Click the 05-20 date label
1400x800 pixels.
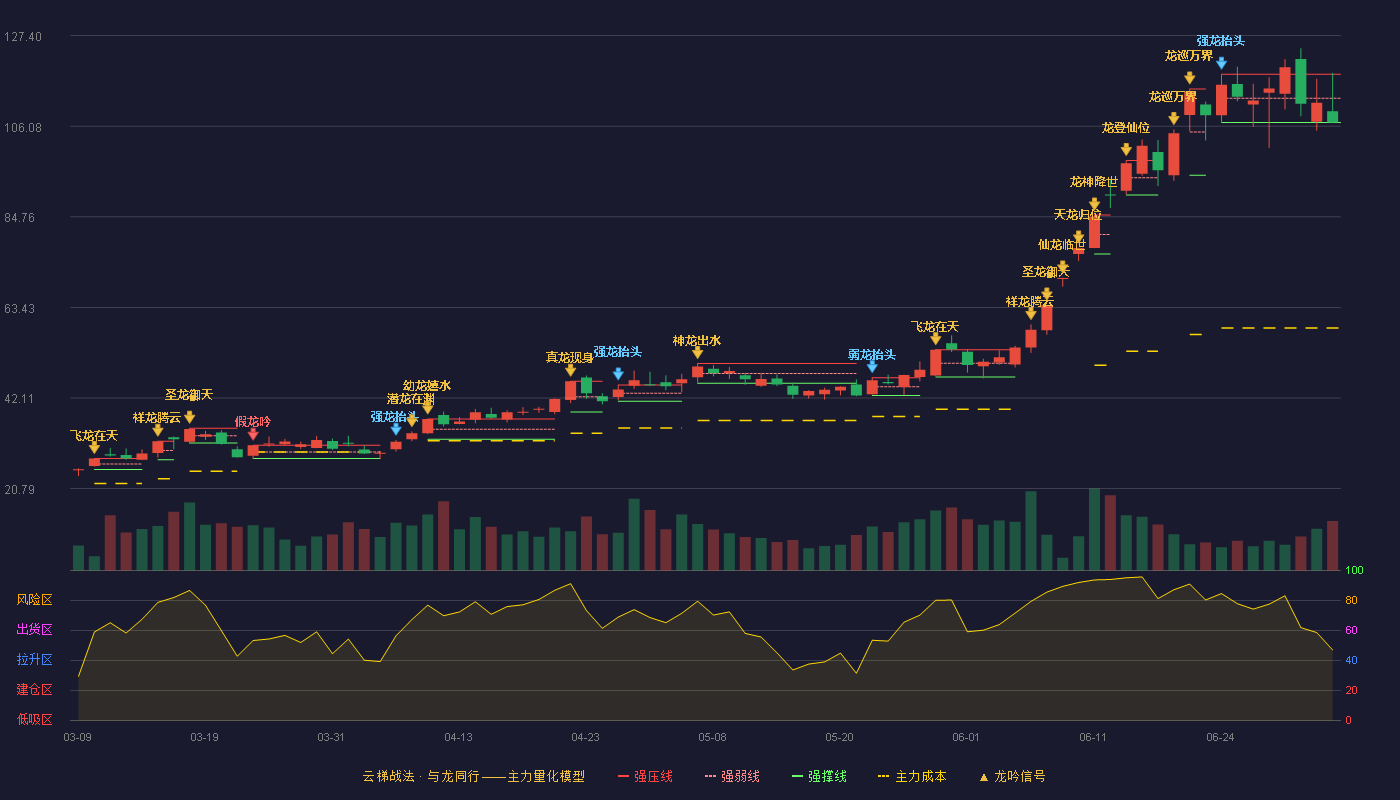[840, 737]
